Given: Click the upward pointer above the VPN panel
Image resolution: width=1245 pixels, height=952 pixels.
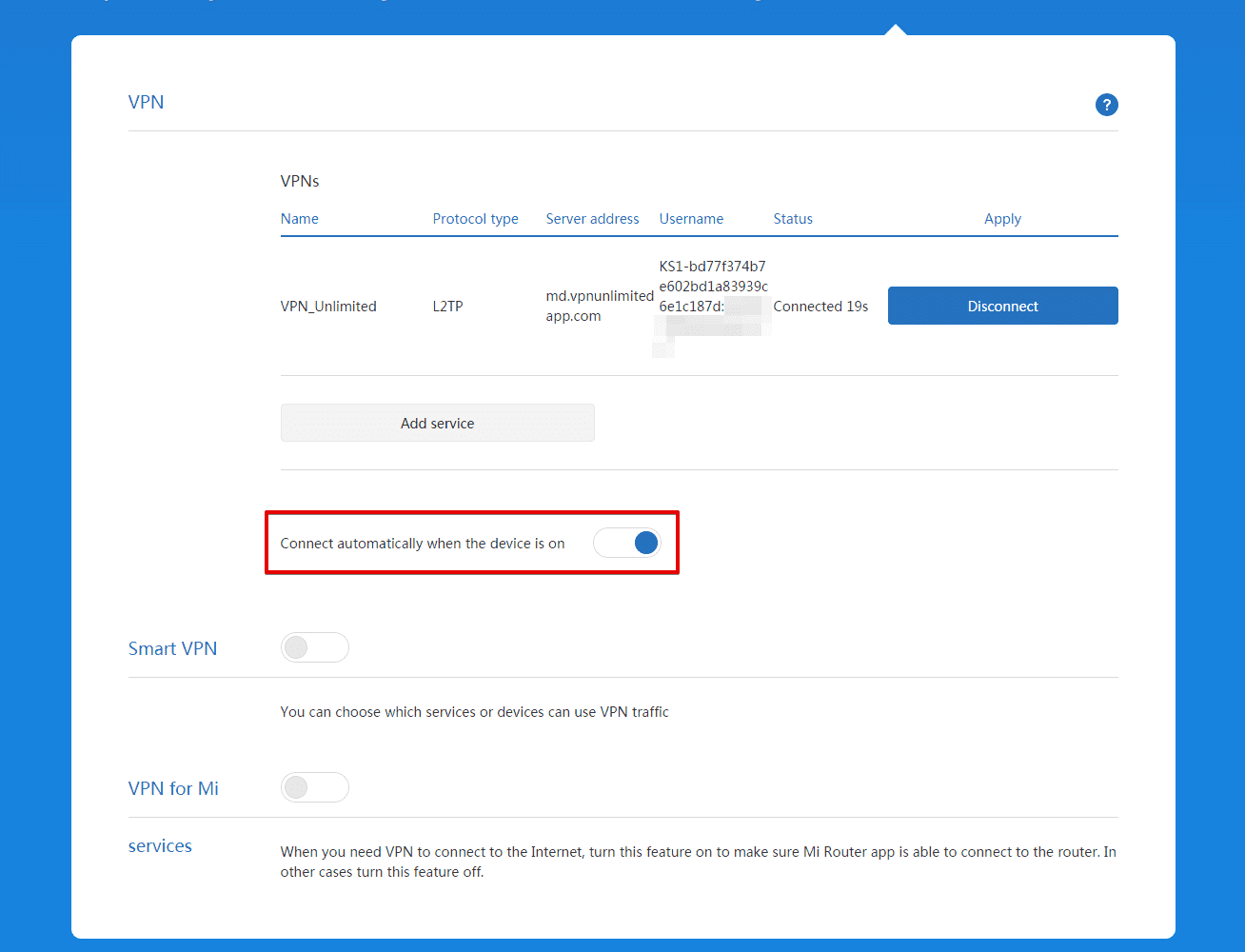Looking at the screenshot, I should coord(896,24).
